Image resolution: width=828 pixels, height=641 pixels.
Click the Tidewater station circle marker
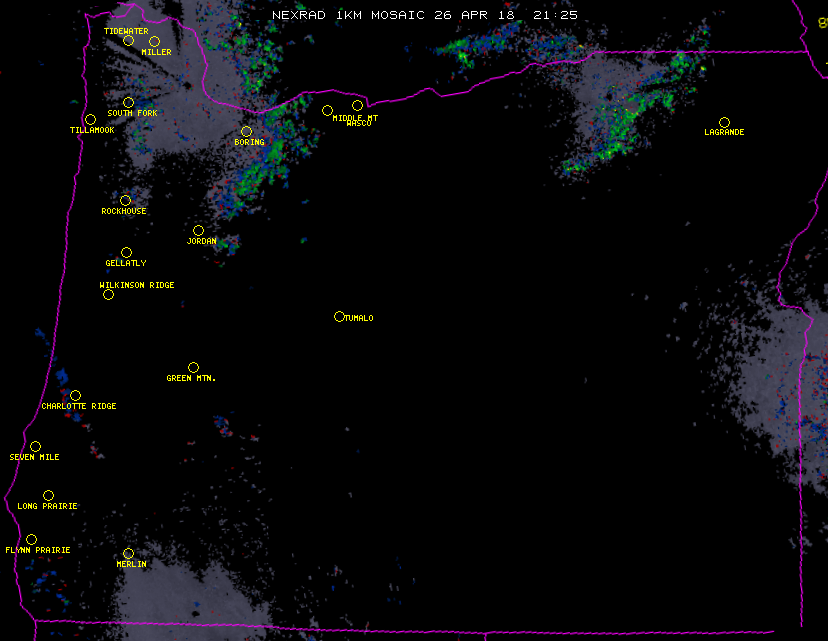[128, 40]
